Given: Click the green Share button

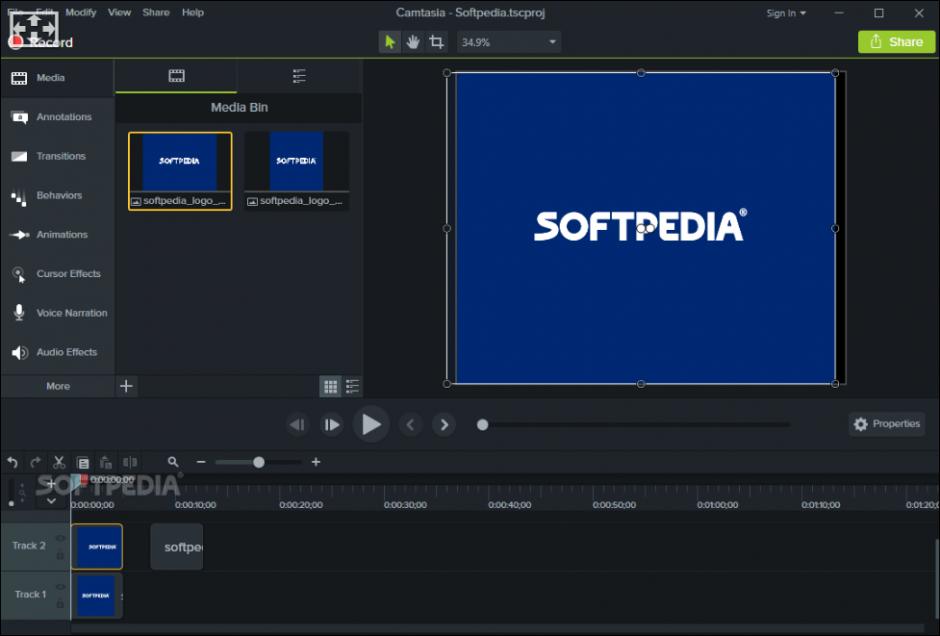Looking at the screenshot, I should tap(896, 42).
